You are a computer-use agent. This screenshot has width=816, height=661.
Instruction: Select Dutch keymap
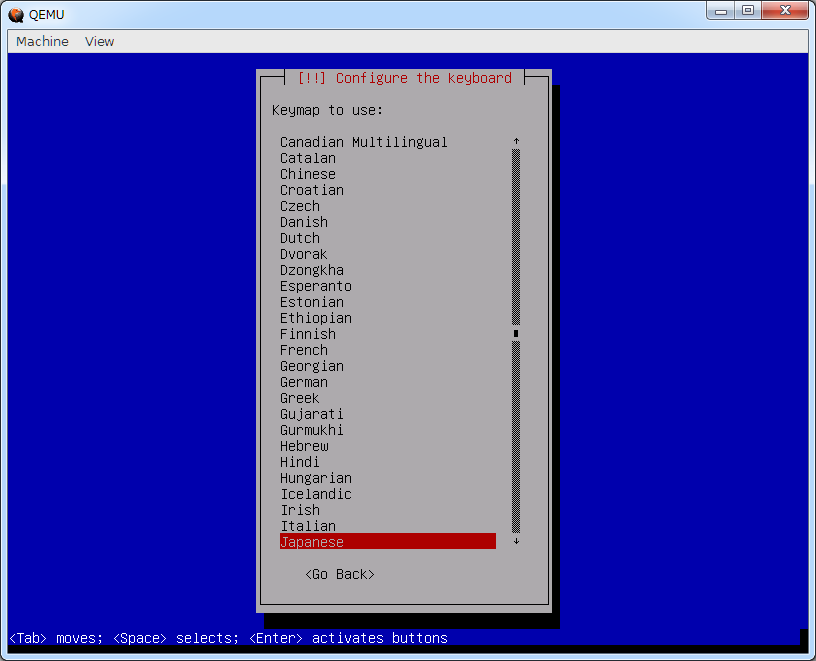point(388,238)
